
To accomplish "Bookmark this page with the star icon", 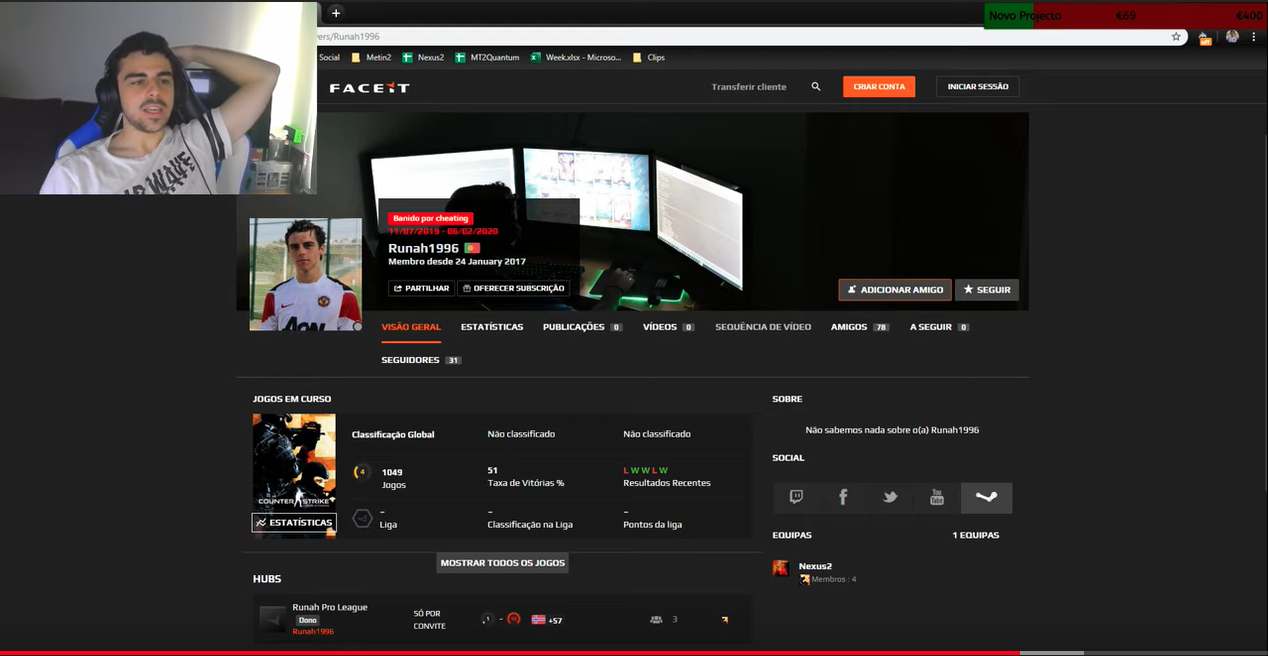I will [x=1176, y=36].
